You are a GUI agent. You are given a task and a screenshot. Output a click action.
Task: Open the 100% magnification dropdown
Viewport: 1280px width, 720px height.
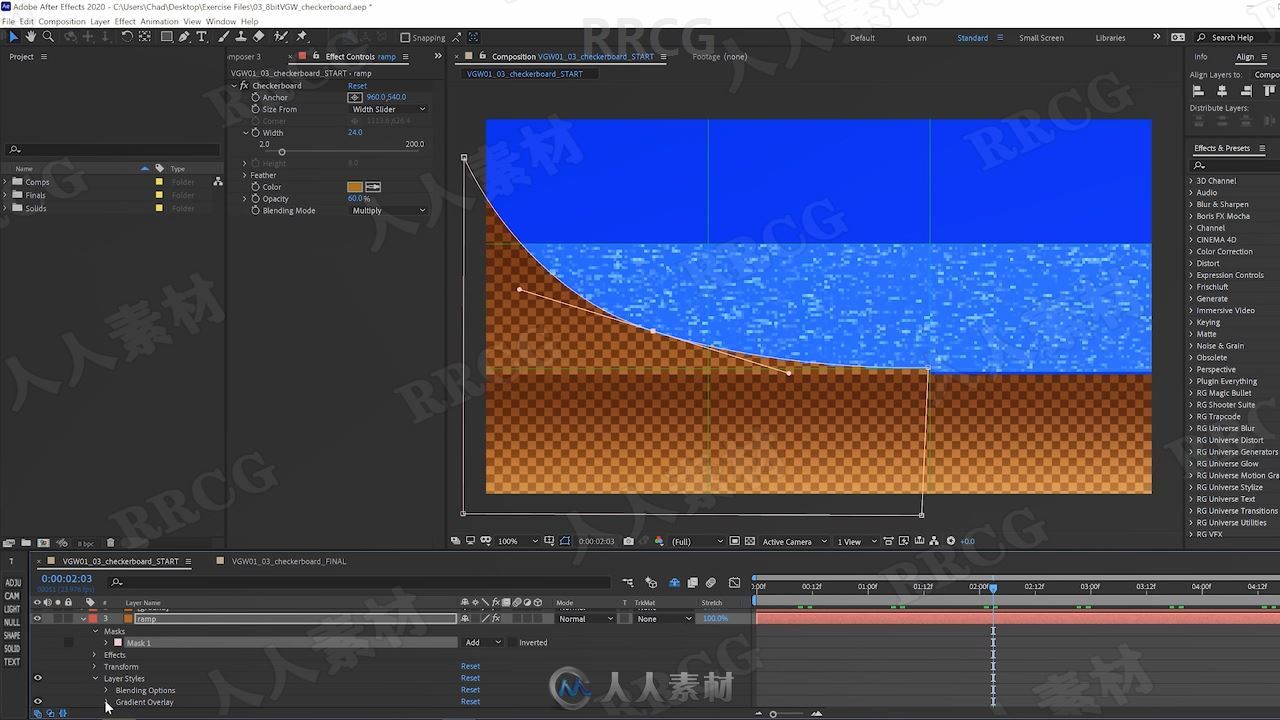pos(518,541)
